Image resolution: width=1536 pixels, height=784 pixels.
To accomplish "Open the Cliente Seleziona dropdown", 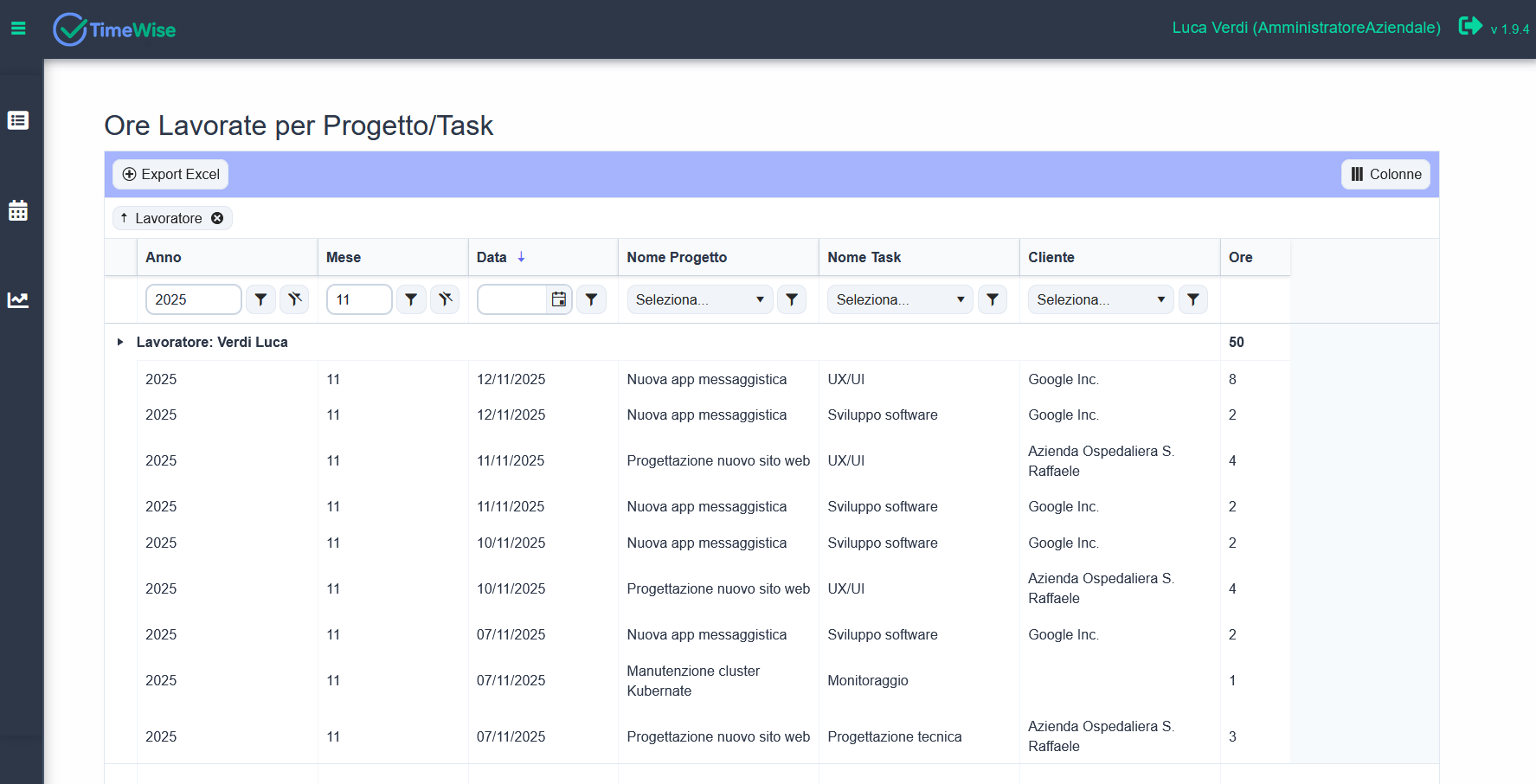I will (1102, 299).
